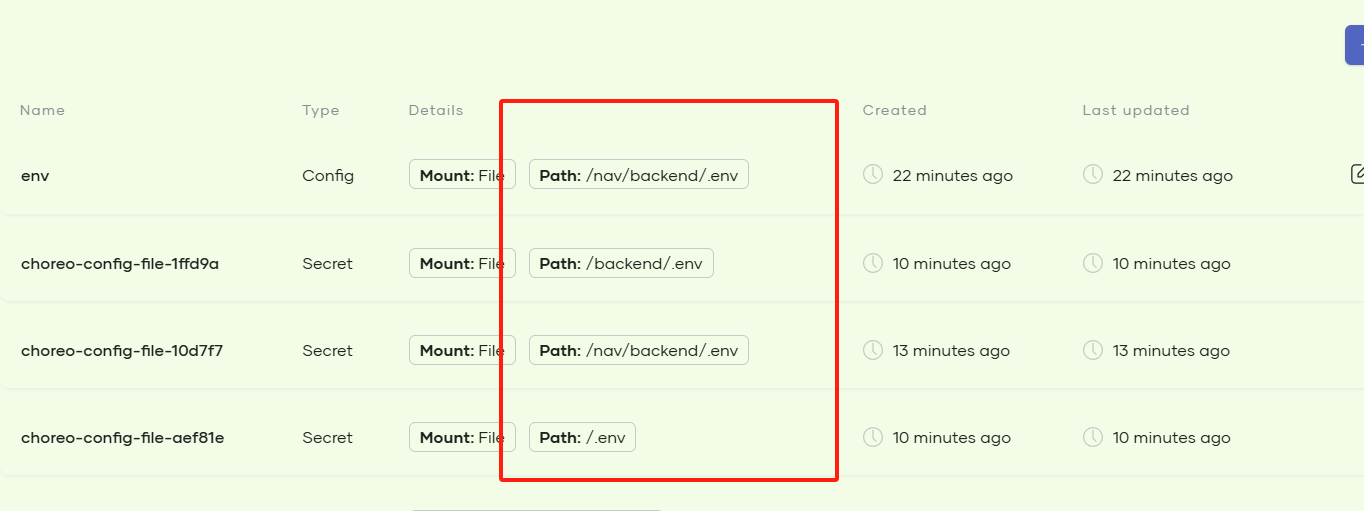Screen dimensions: 1364x511
Task: Click the clock icon beside env's created time
Action: [x=873, y=175]
